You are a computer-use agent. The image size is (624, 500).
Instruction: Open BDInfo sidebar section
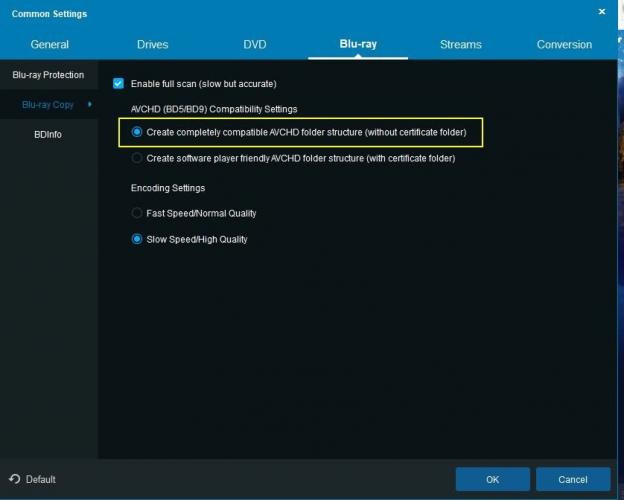click(x=48, y=135)
